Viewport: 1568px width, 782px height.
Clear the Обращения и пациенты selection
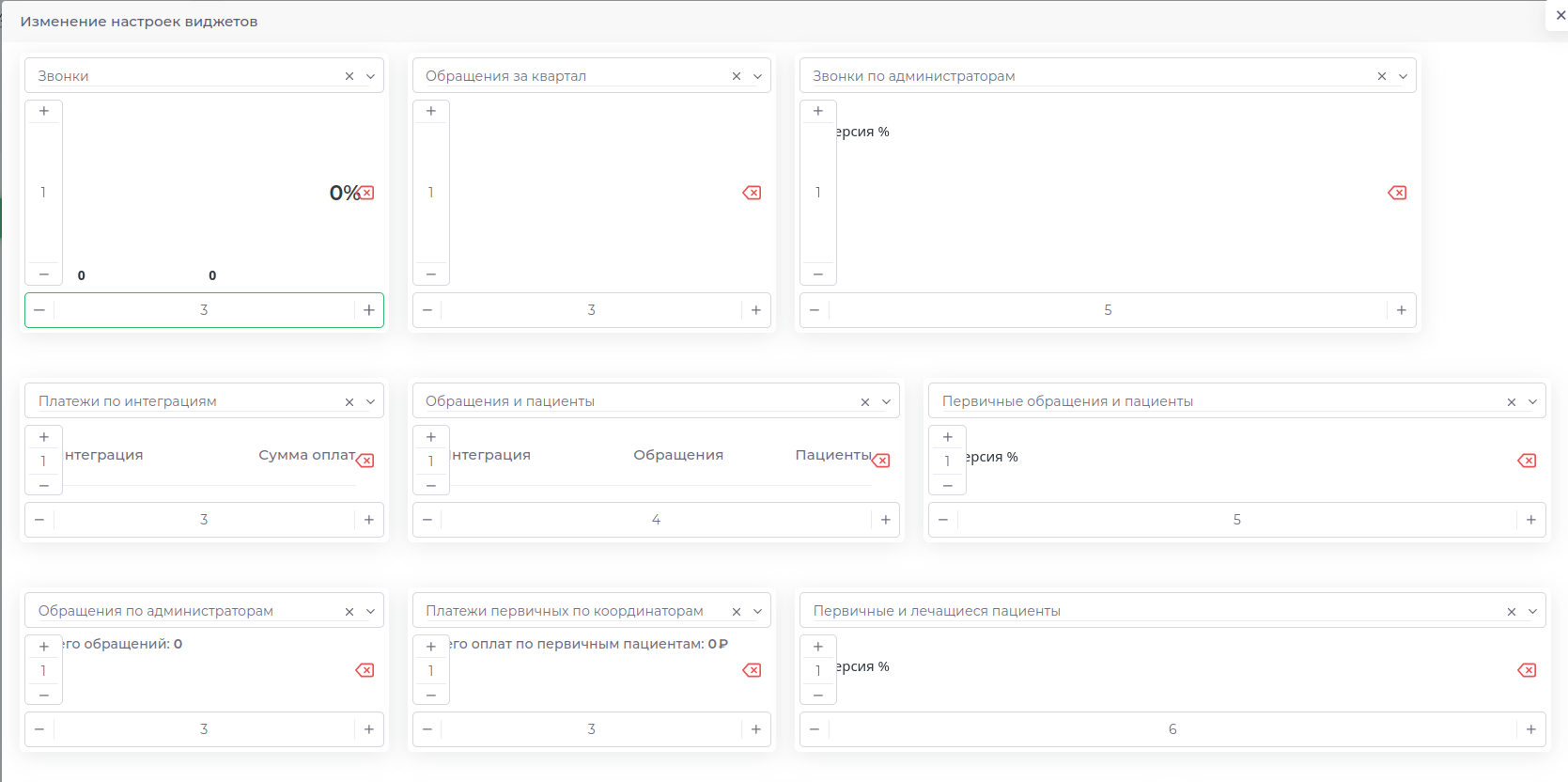click(865, 402)
